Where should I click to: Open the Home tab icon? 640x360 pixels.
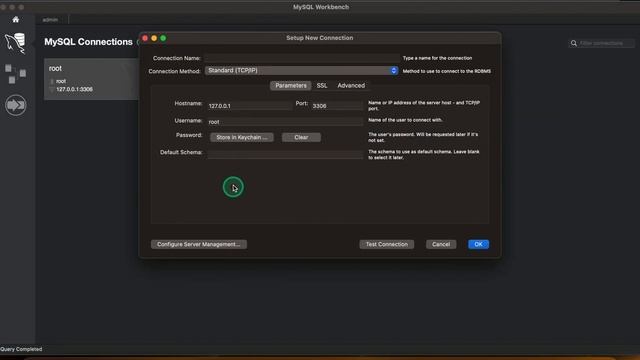pos(16,19)
